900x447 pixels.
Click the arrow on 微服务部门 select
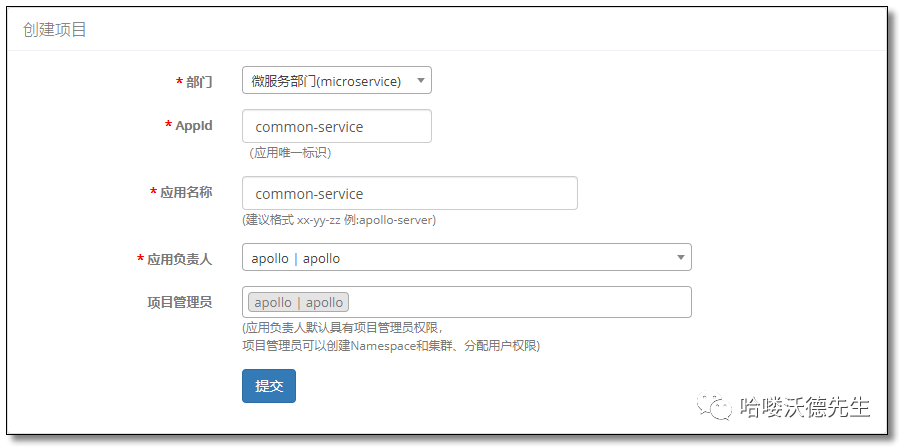point(422,81)
